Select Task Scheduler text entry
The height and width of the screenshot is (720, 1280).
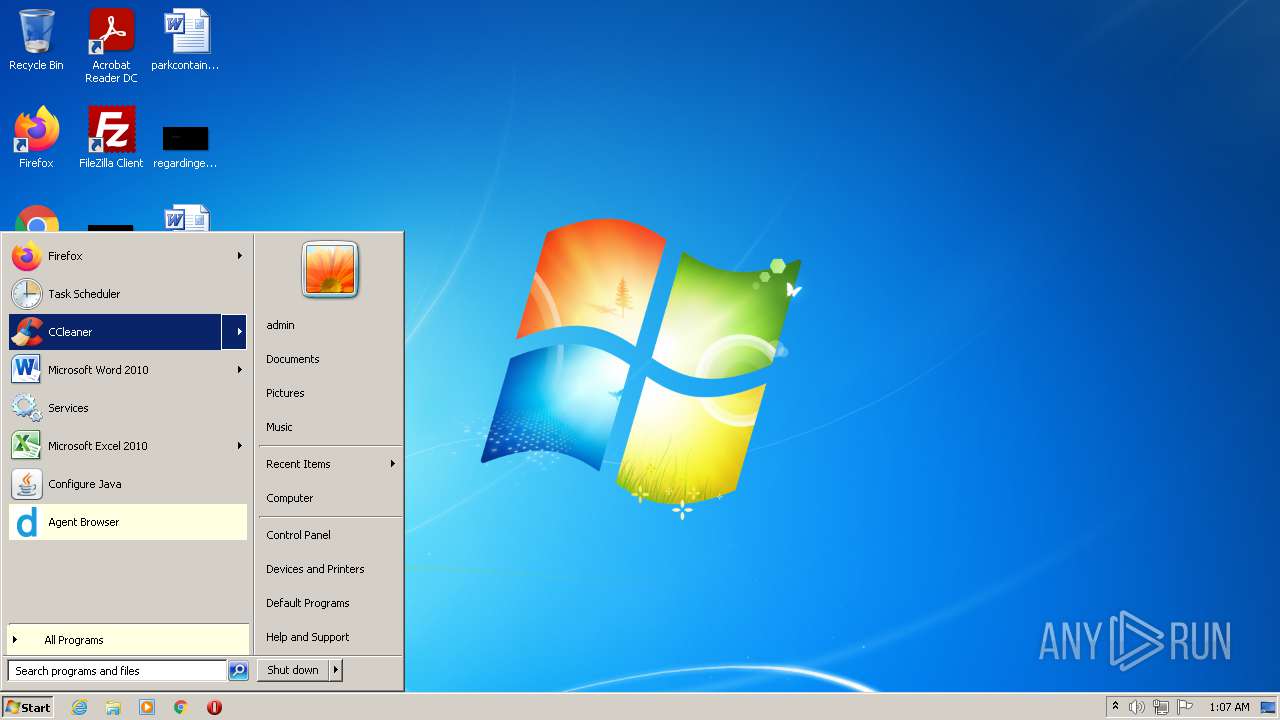click(x=84, y=294)
